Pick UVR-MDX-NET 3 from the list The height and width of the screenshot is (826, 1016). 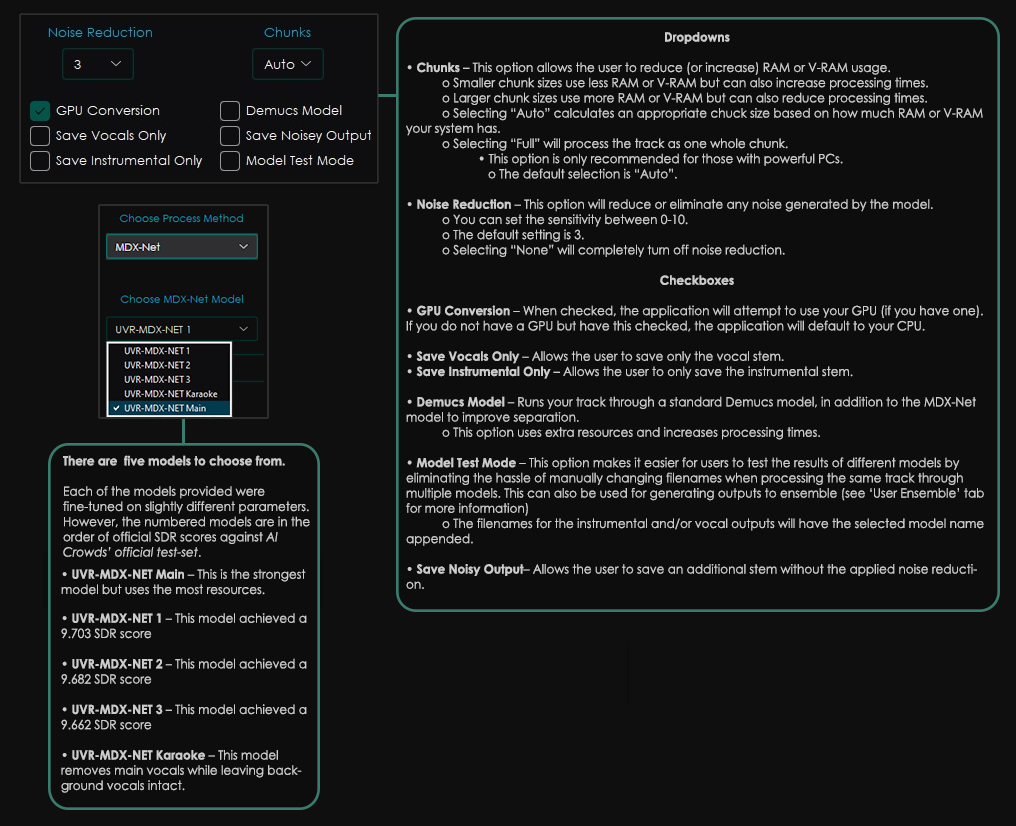coord(157,380)
